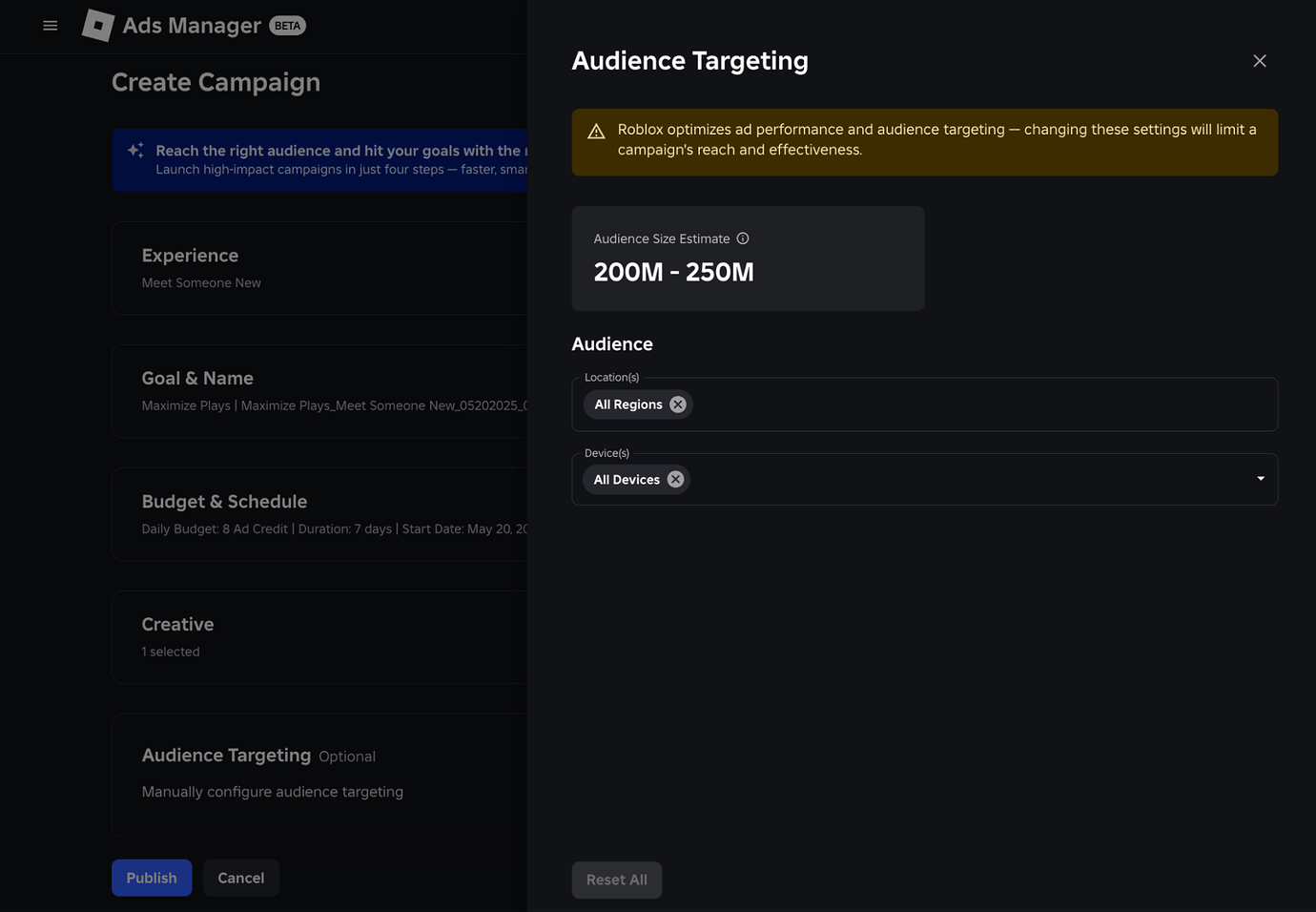Click the Daily Budget summary text
Image resolution: width=1316 pixels, height=912 pixels.
click(x=334, y=529)
